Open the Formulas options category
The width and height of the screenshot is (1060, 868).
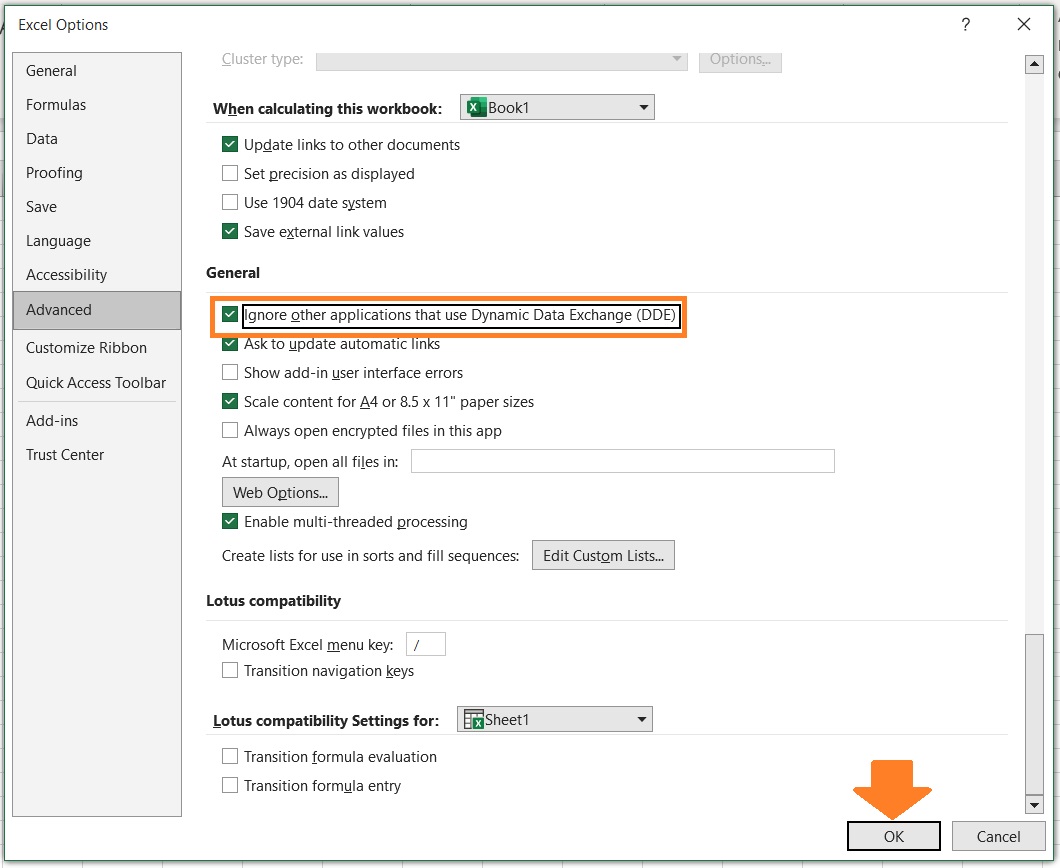tap(97, 105)
